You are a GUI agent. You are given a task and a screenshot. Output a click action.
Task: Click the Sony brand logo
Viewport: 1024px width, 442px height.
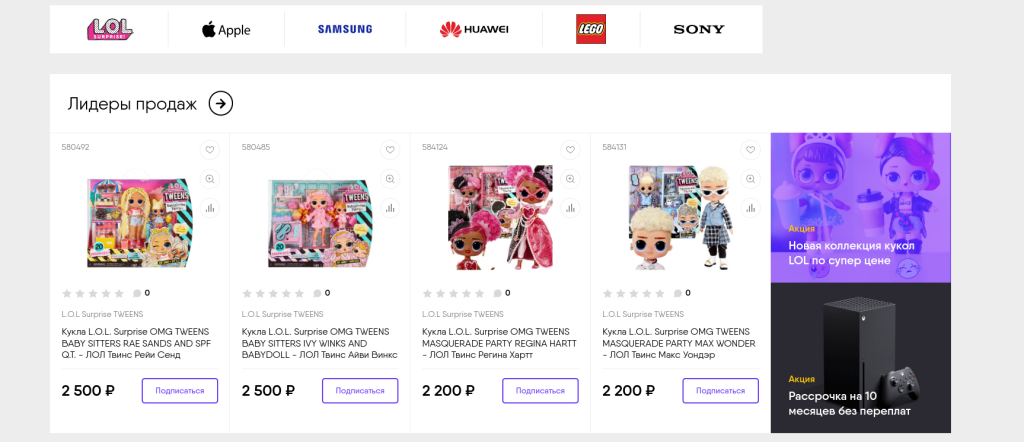[699, 29]
